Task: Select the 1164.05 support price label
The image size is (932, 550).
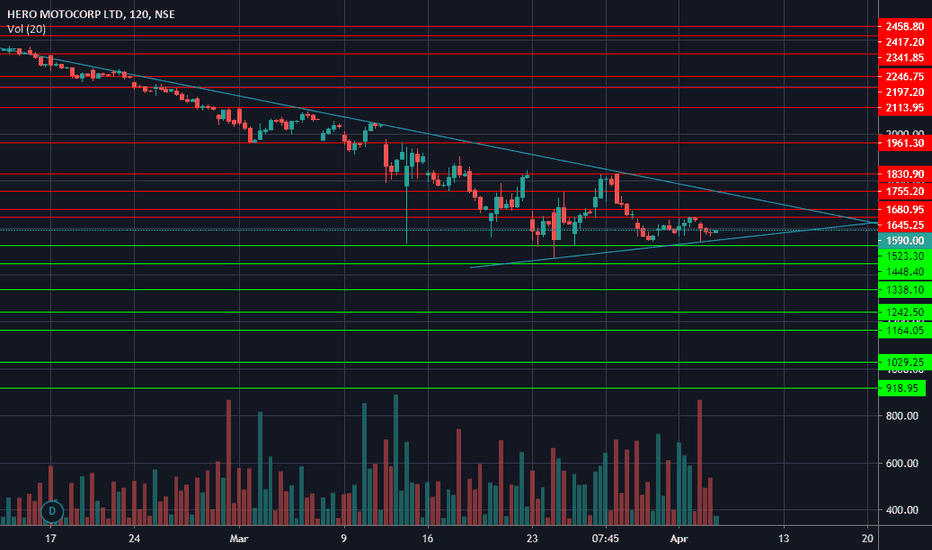Action: [x=905, y=331]
